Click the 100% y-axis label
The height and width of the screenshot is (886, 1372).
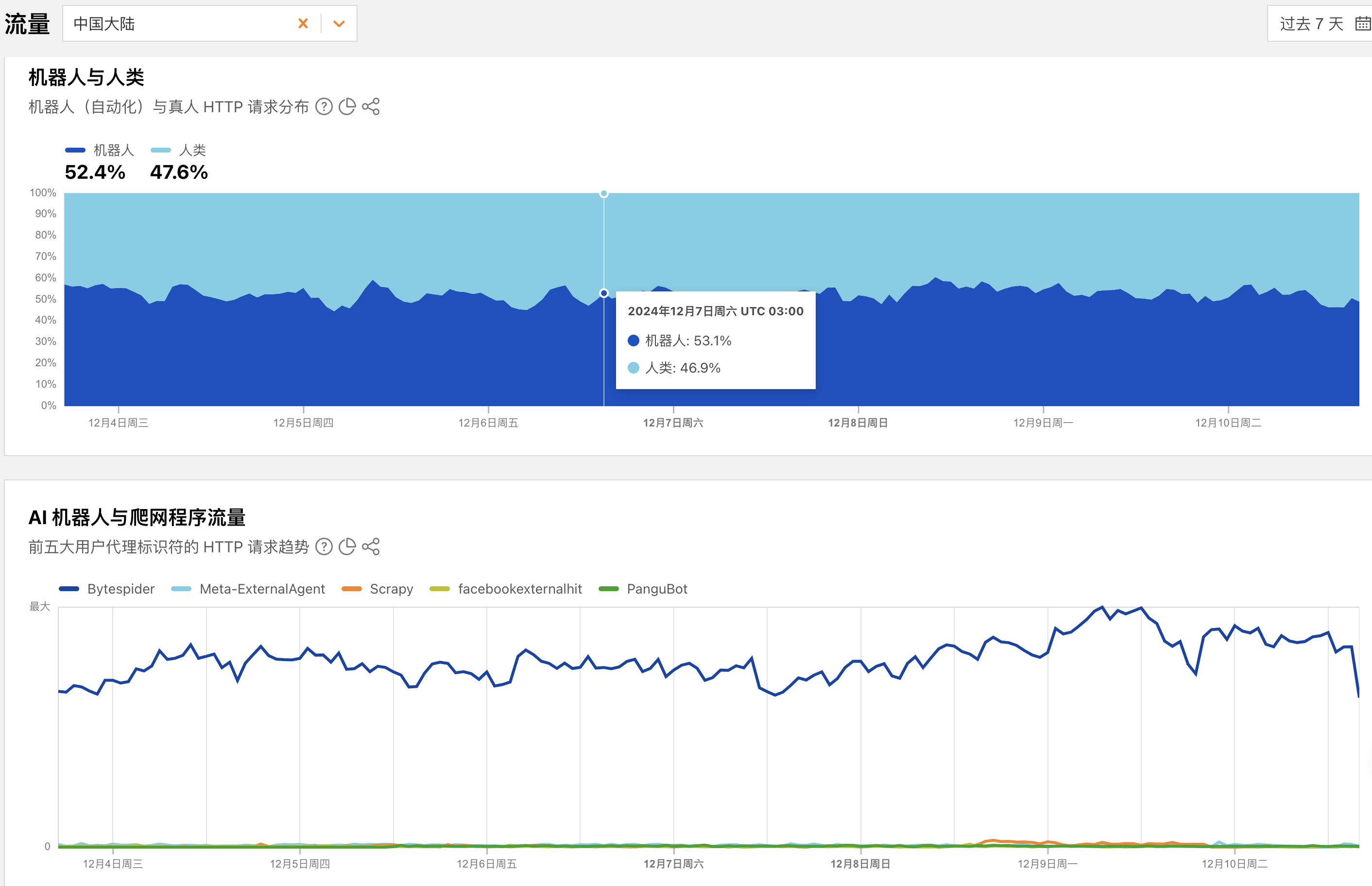pyautogui.click(x=43, y=193)
